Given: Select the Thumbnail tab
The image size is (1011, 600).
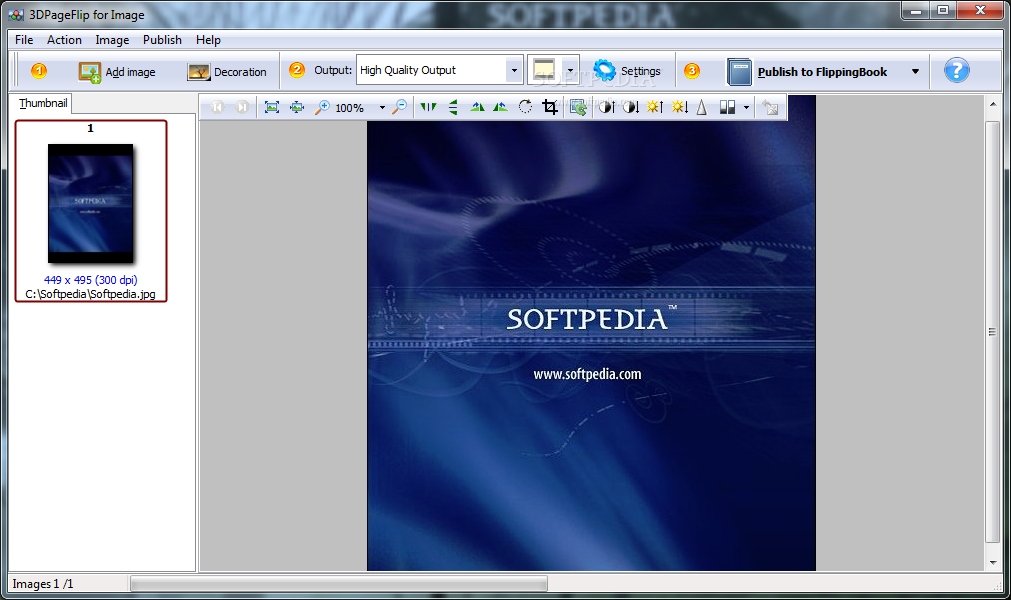Looking at the screenshot, I should (43, 103).
